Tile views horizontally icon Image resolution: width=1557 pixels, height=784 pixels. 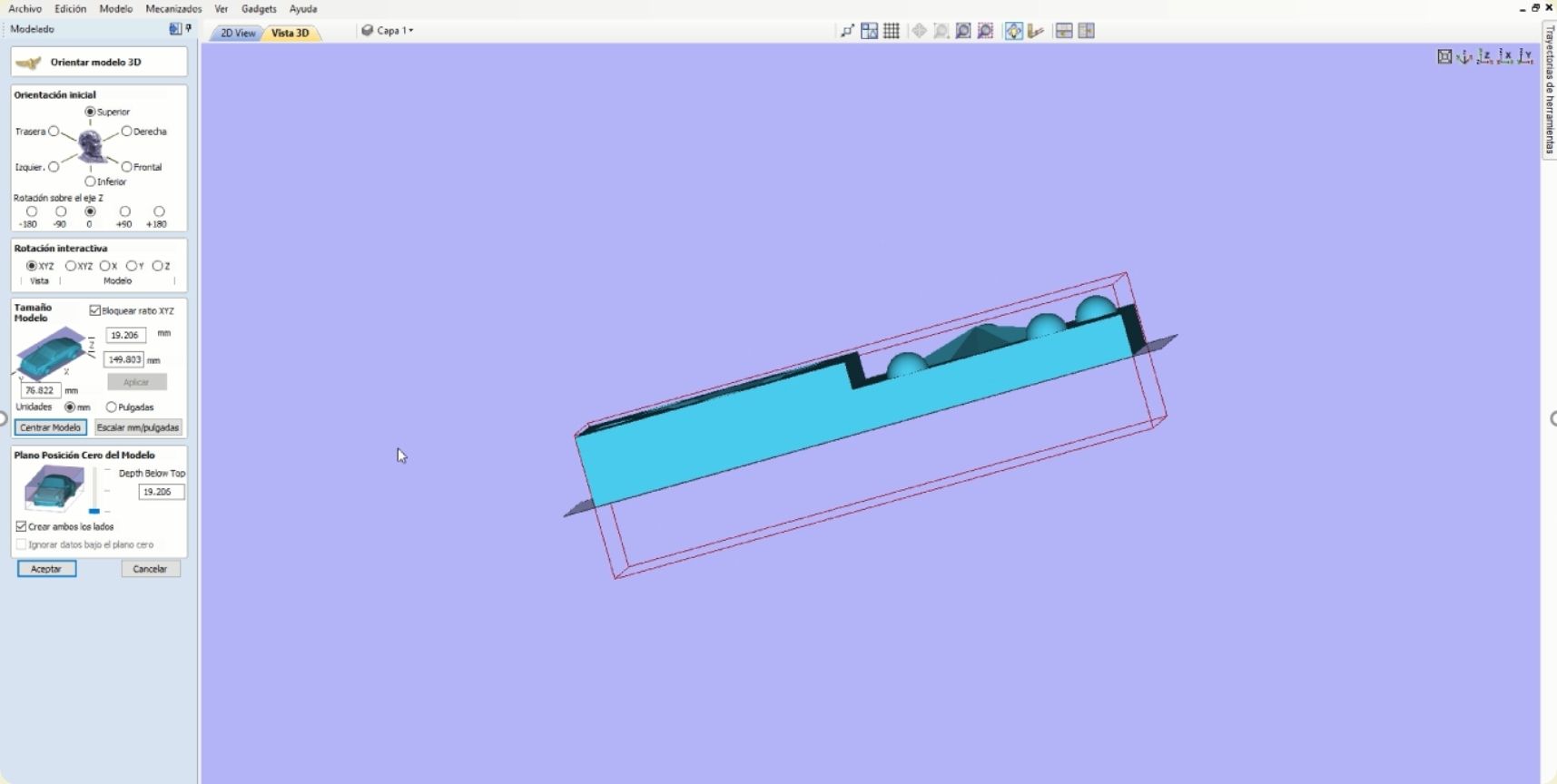click(x=1064, y=31)
